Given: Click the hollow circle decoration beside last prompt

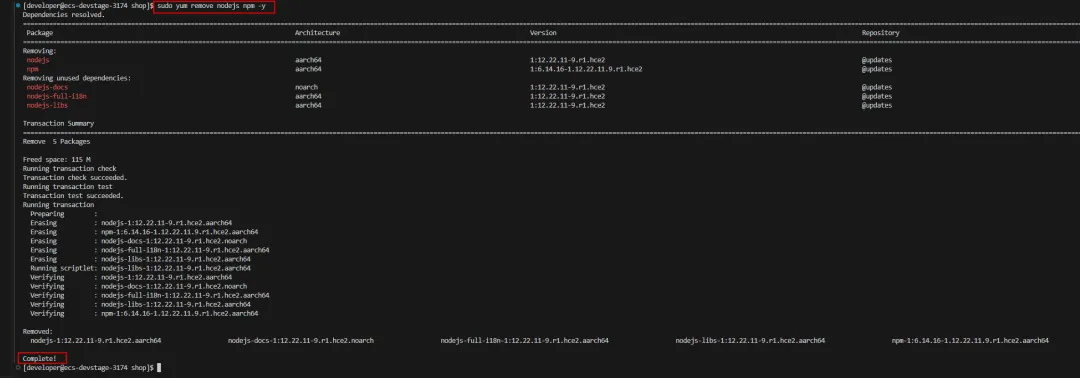Looking at the screenshot, I should click(x=17, y=368).
